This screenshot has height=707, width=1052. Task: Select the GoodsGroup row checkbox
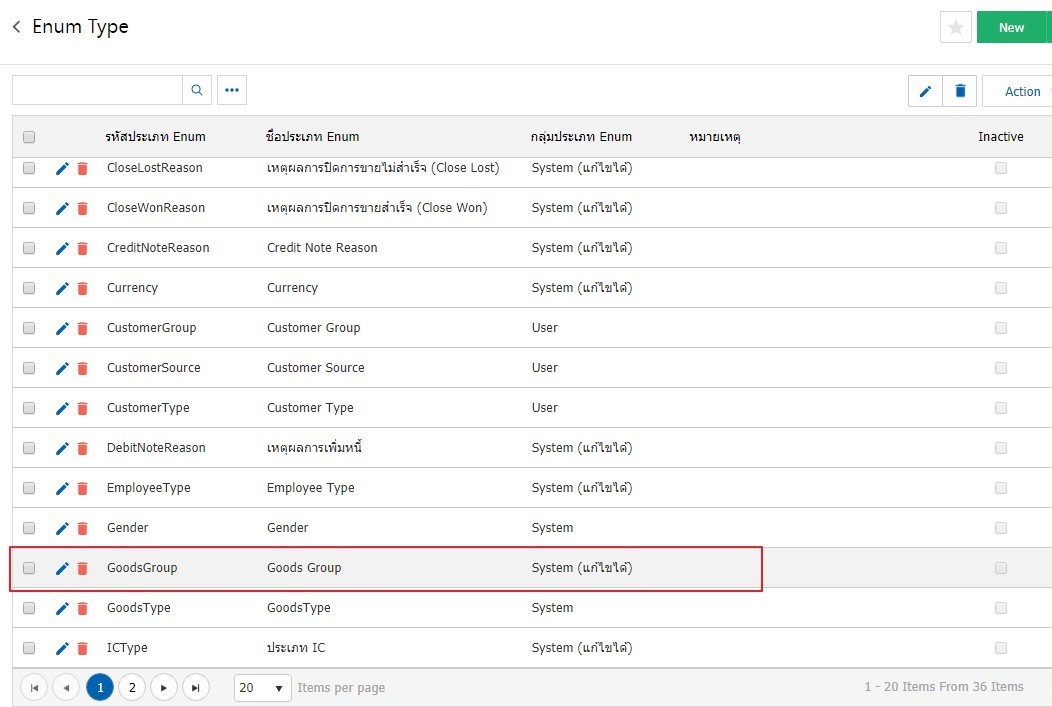pyautogui.click(x=29, y=568)
